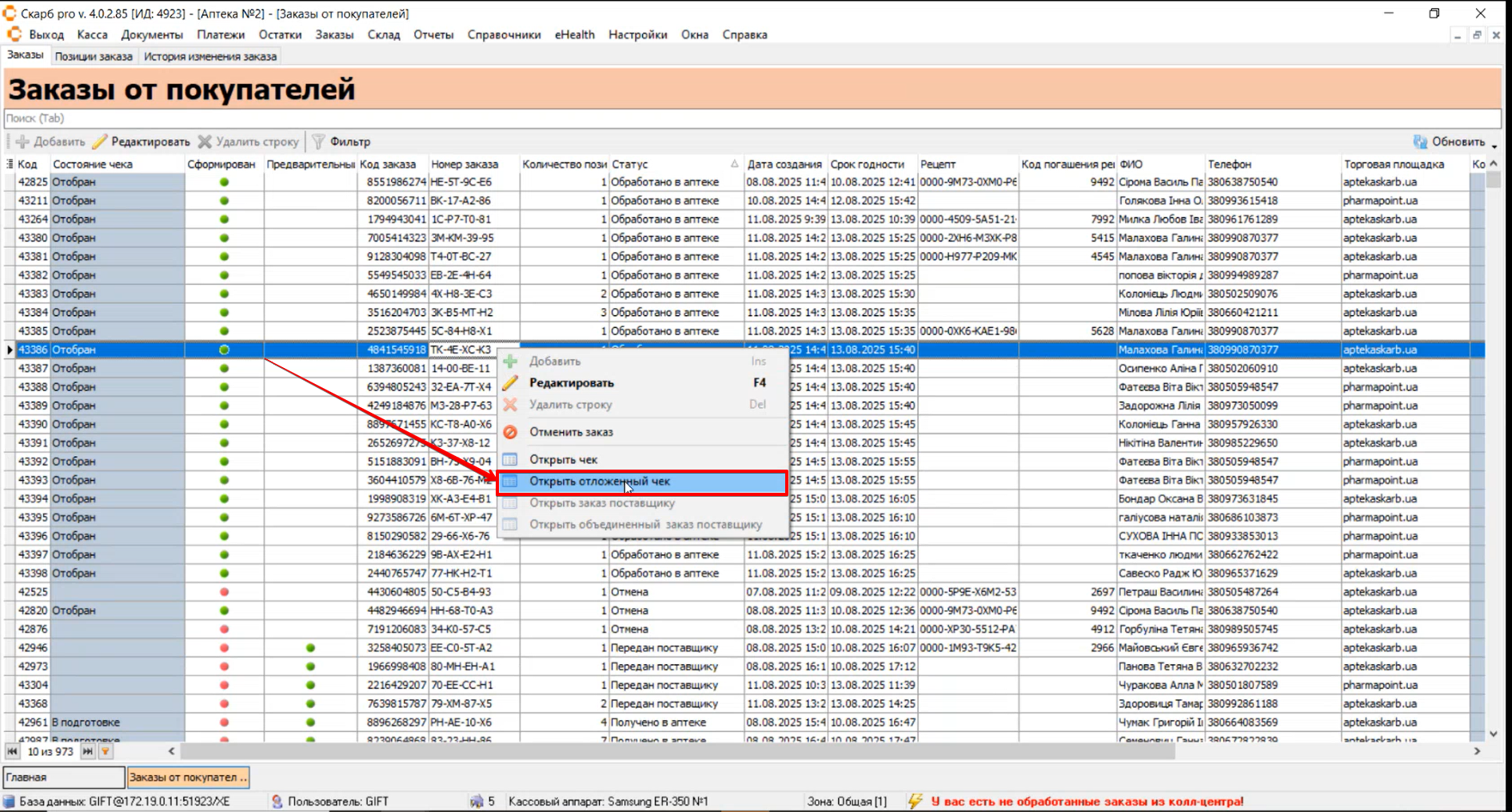This screenshot has height=812, width=1512.
Task: Open the Справочники menu
Action: 504,34
